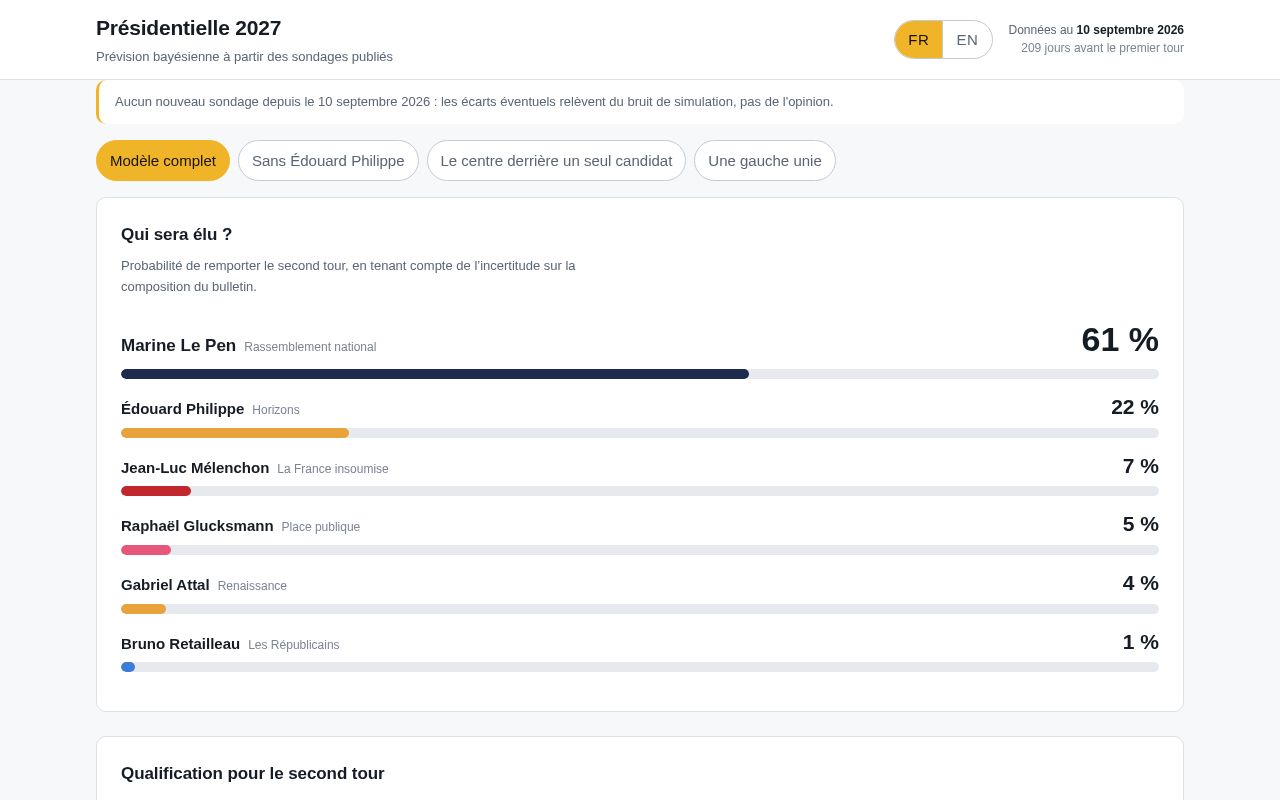Click the La France insoumise party label
Viewport: 1280px width, 800px height.
(333, 469)
